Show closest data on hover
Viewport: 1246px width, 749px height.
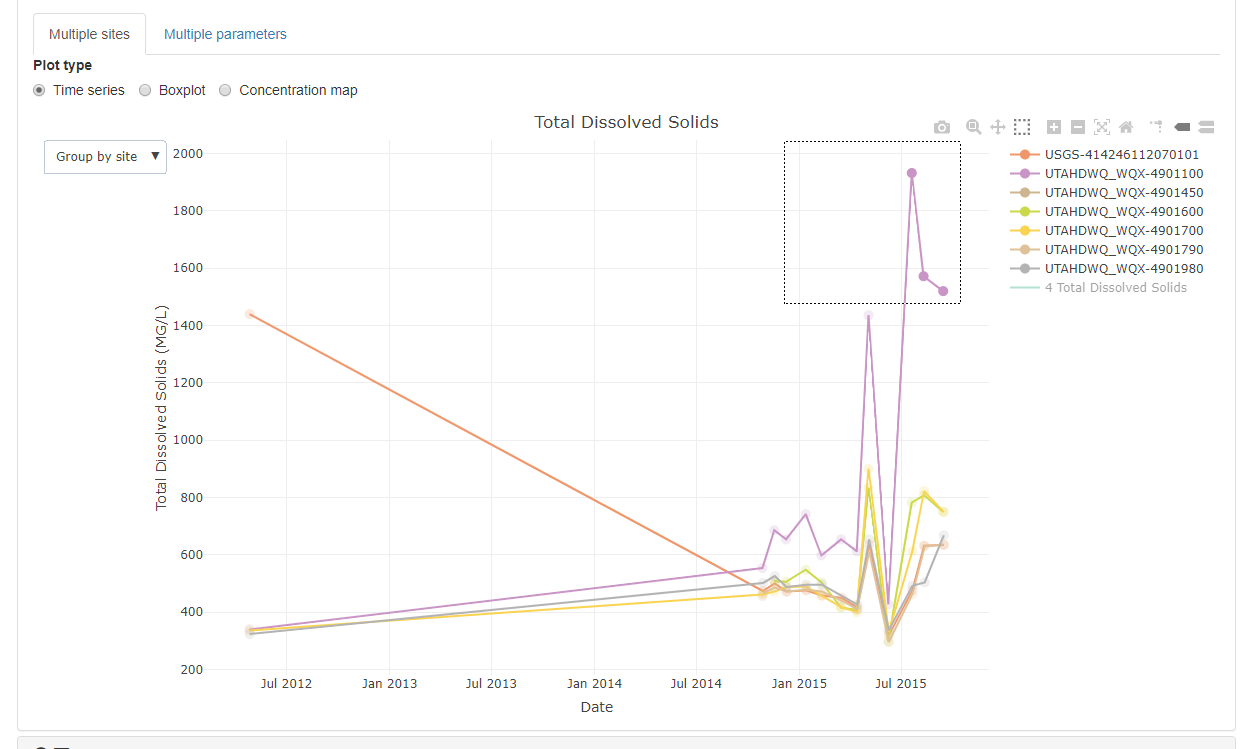coord(1181,127)
